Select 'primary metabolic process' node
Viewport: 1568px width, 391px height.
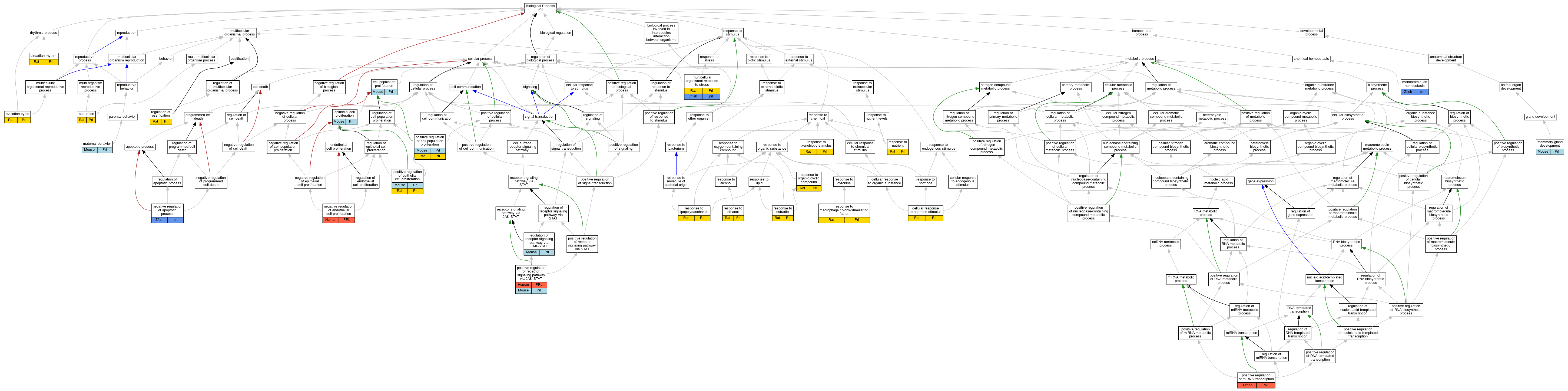tap(1076, 87)
